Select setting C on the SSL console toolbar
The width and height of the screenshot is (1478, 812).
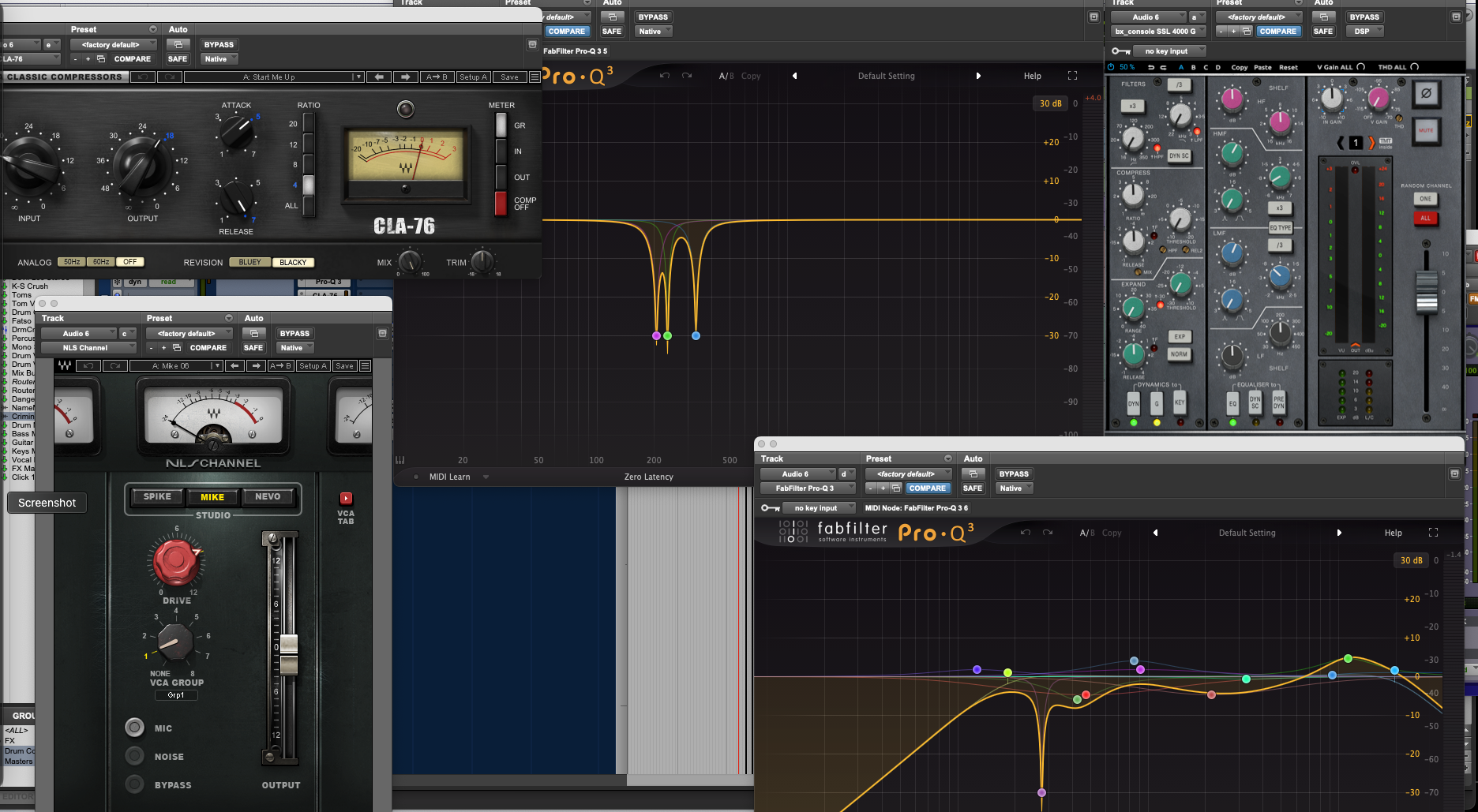[1206, 67]
